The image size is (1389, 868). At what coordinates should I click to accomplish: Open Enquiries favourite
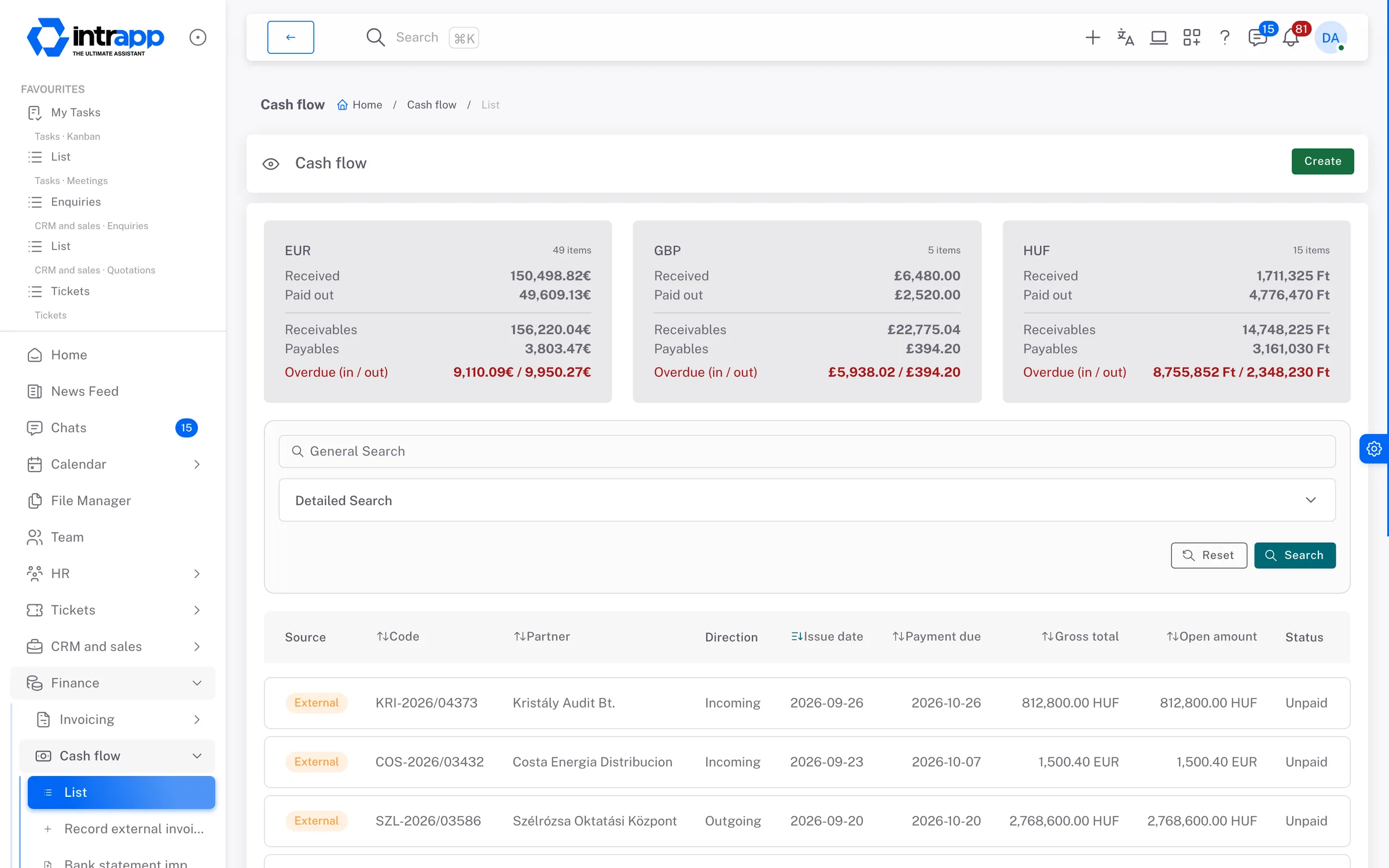(76, 201)
